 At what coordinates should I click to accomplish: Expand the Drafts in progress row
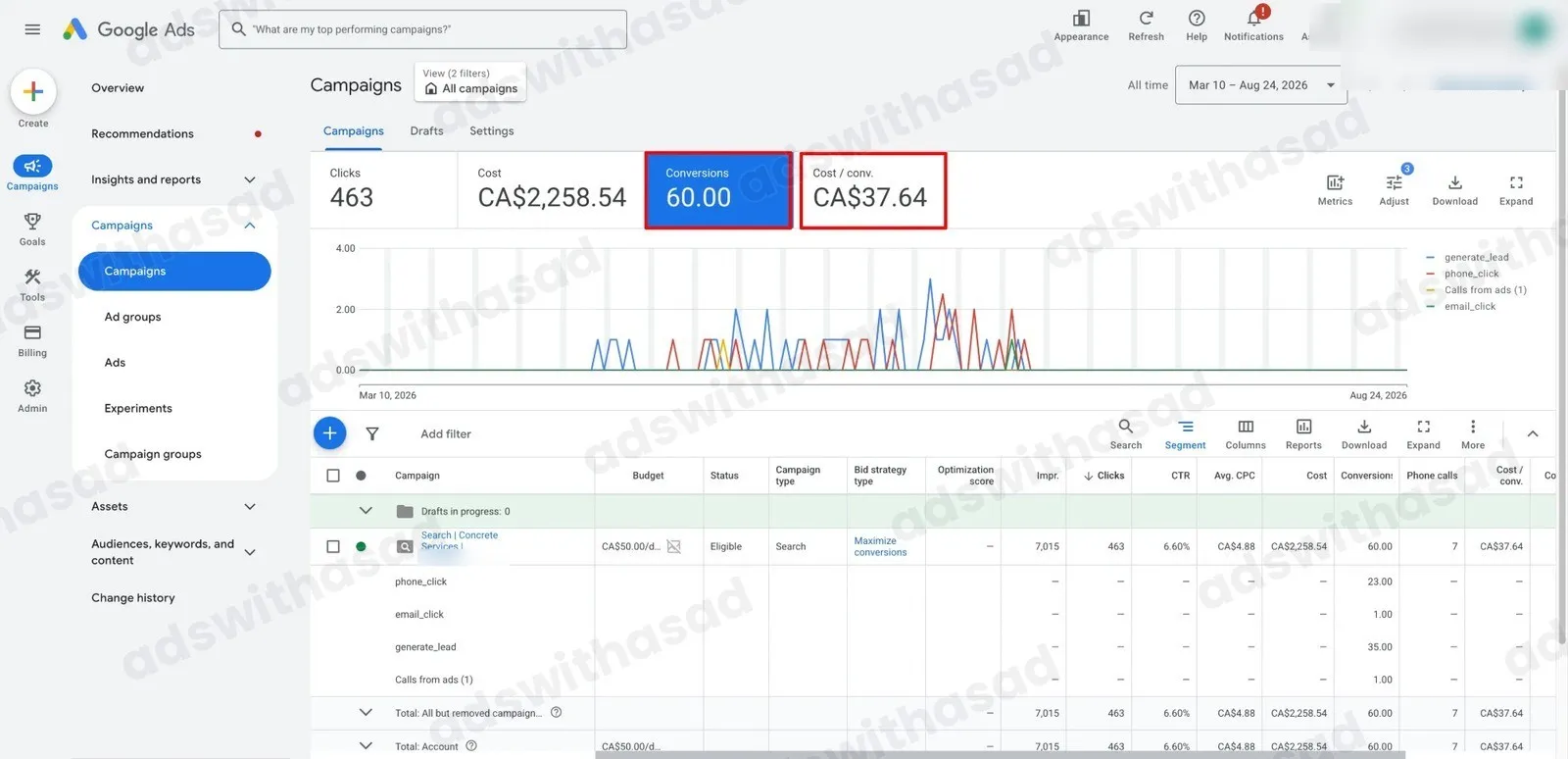pyautogui.click(x=366, y=511)
